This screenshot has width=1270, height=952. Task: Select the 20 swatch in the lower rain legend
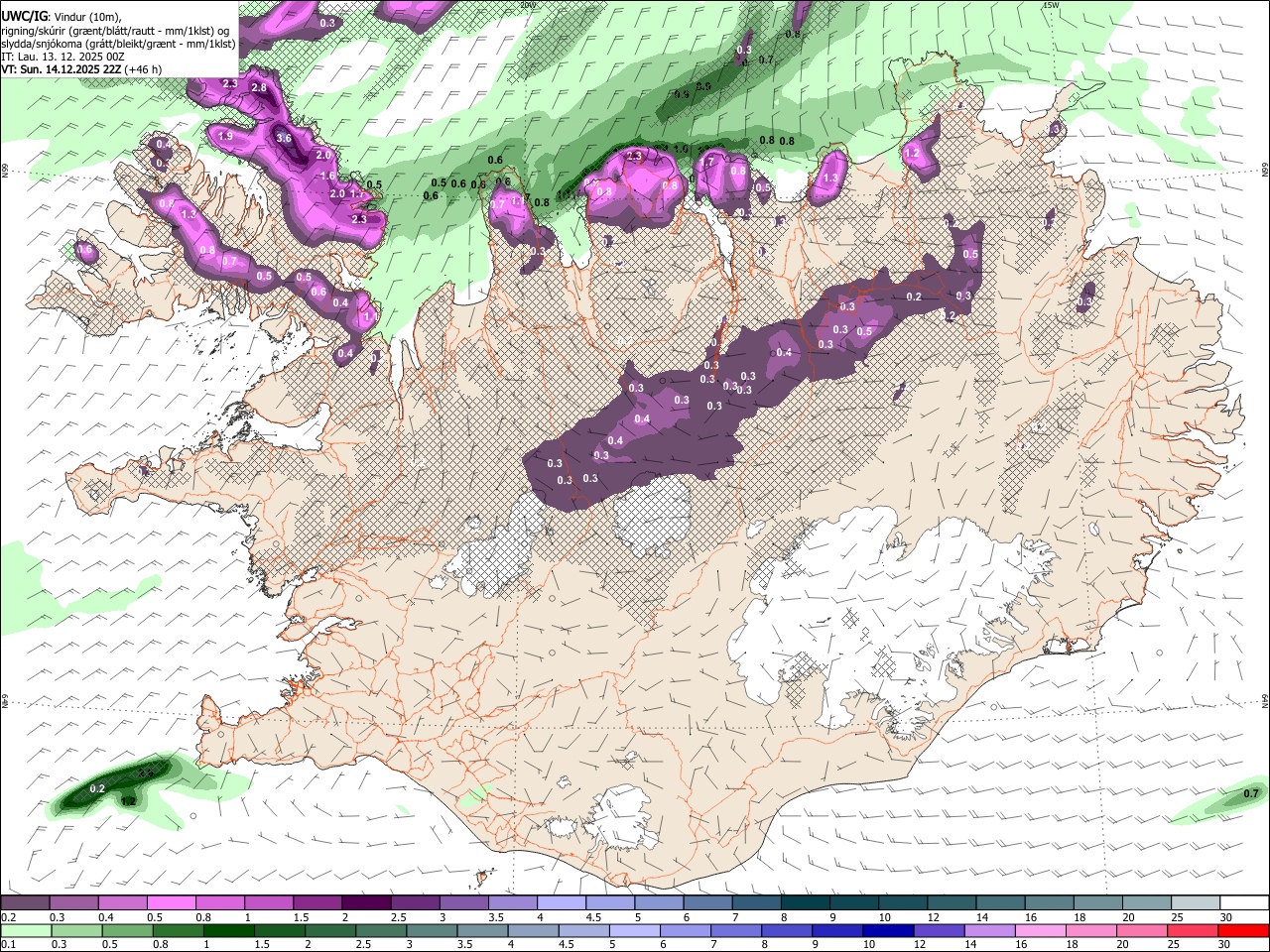[x=1141, y=930]
